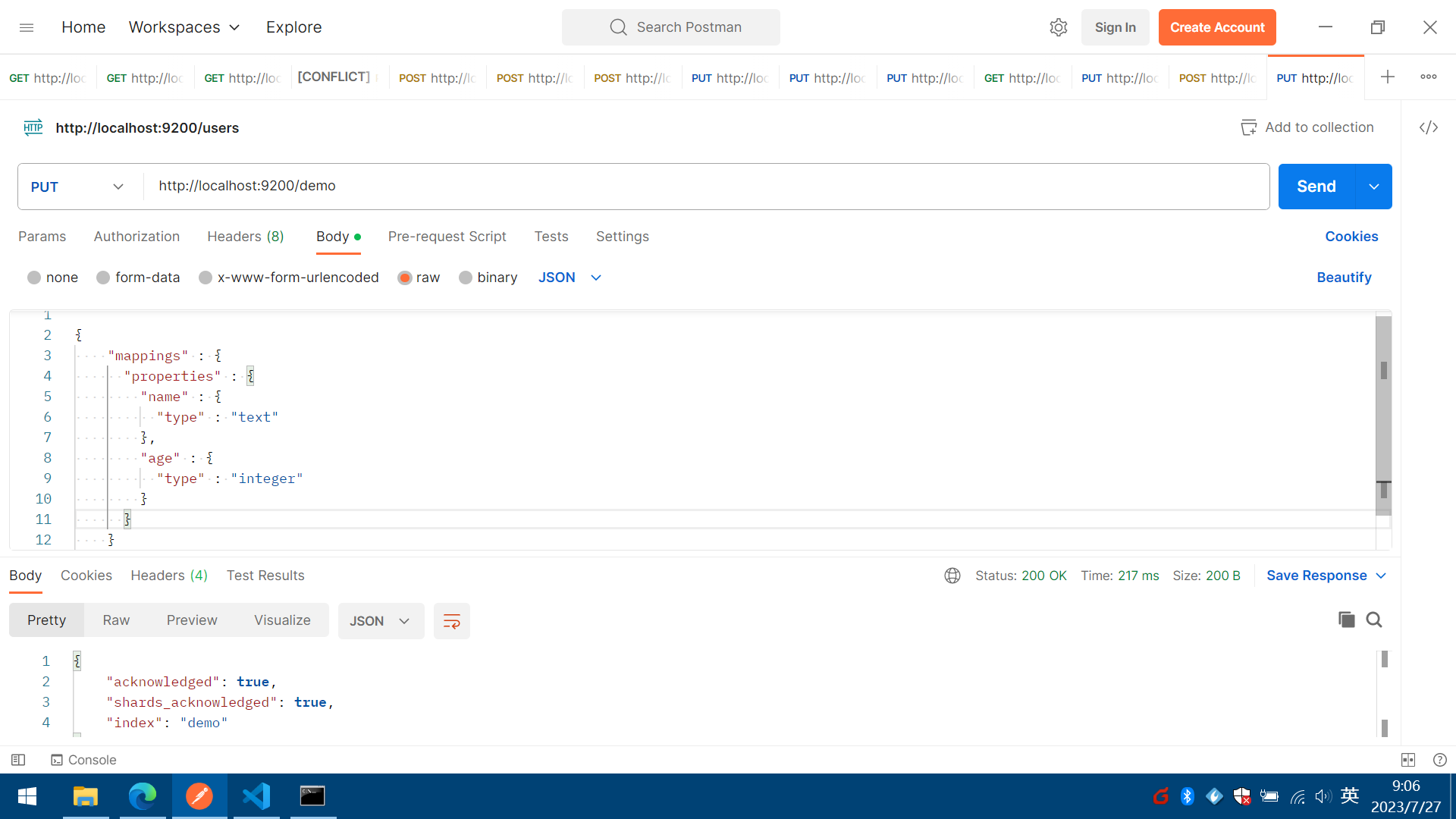Open the Workspaces dropdown menu
Screen dimensions: 1456x819
click(x=184, y=27)
